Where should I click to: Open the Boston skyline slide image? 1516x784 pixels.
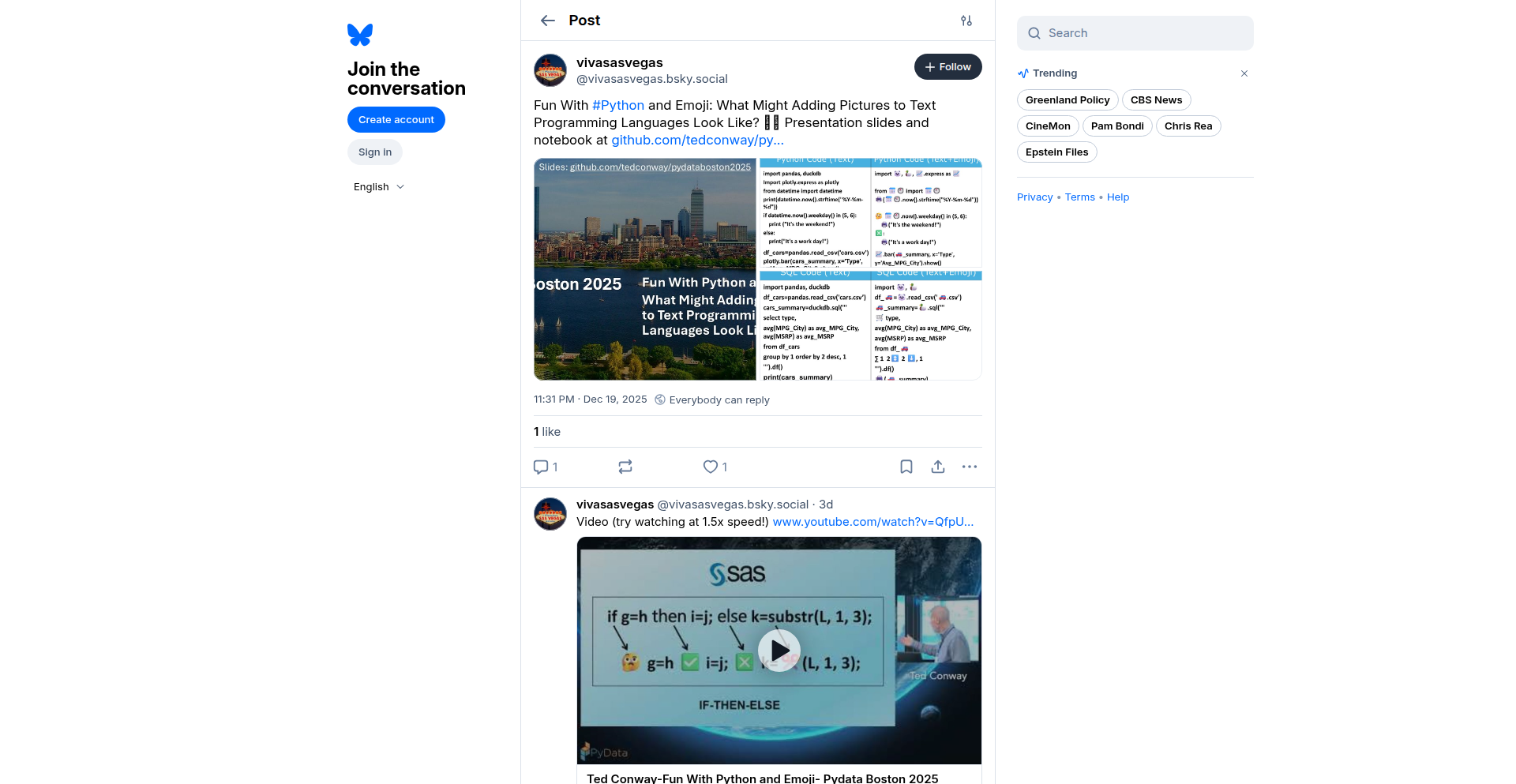645,269
